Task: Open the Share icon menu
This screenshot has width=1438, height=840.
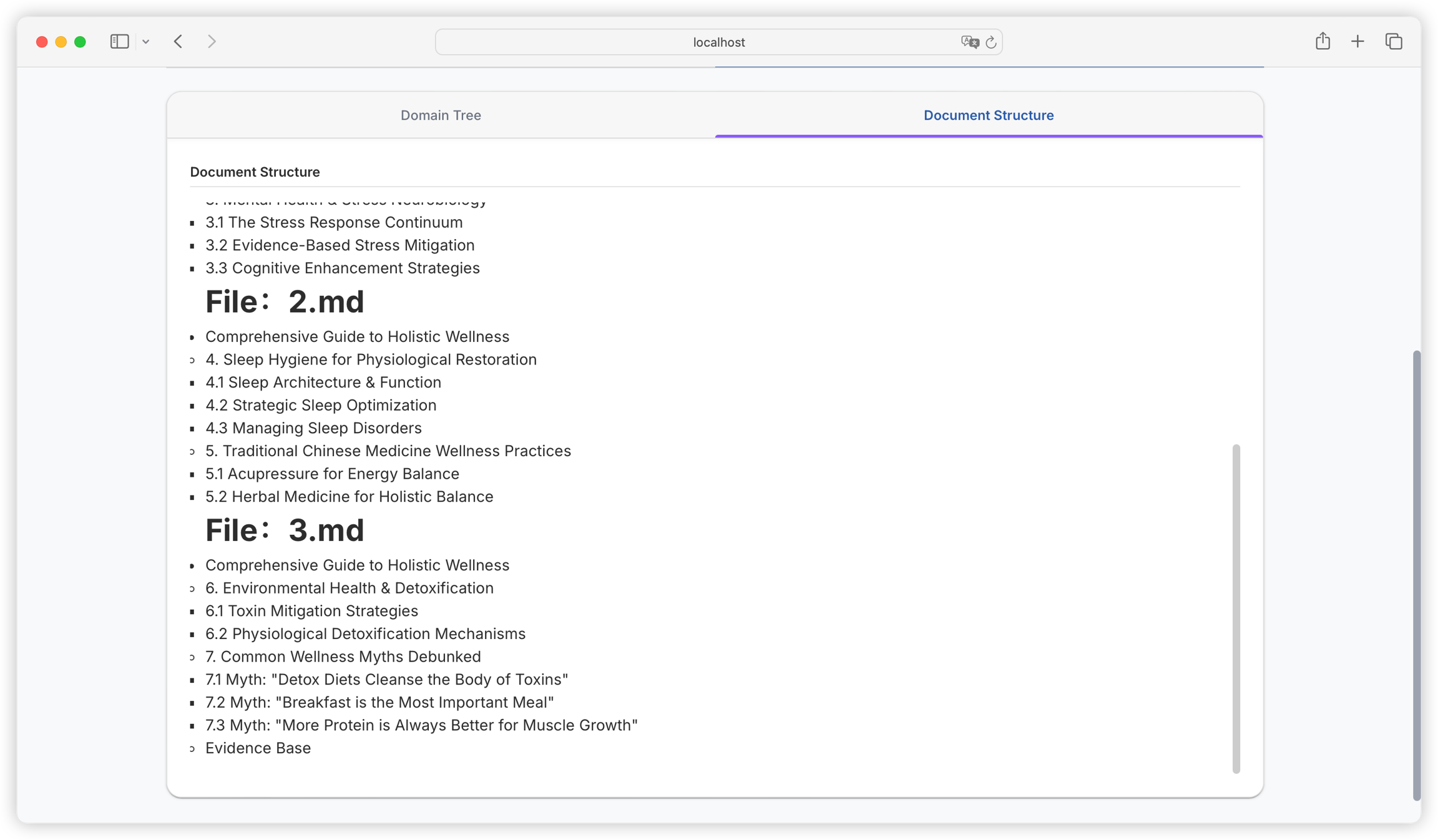Action: pos(1323,42)
